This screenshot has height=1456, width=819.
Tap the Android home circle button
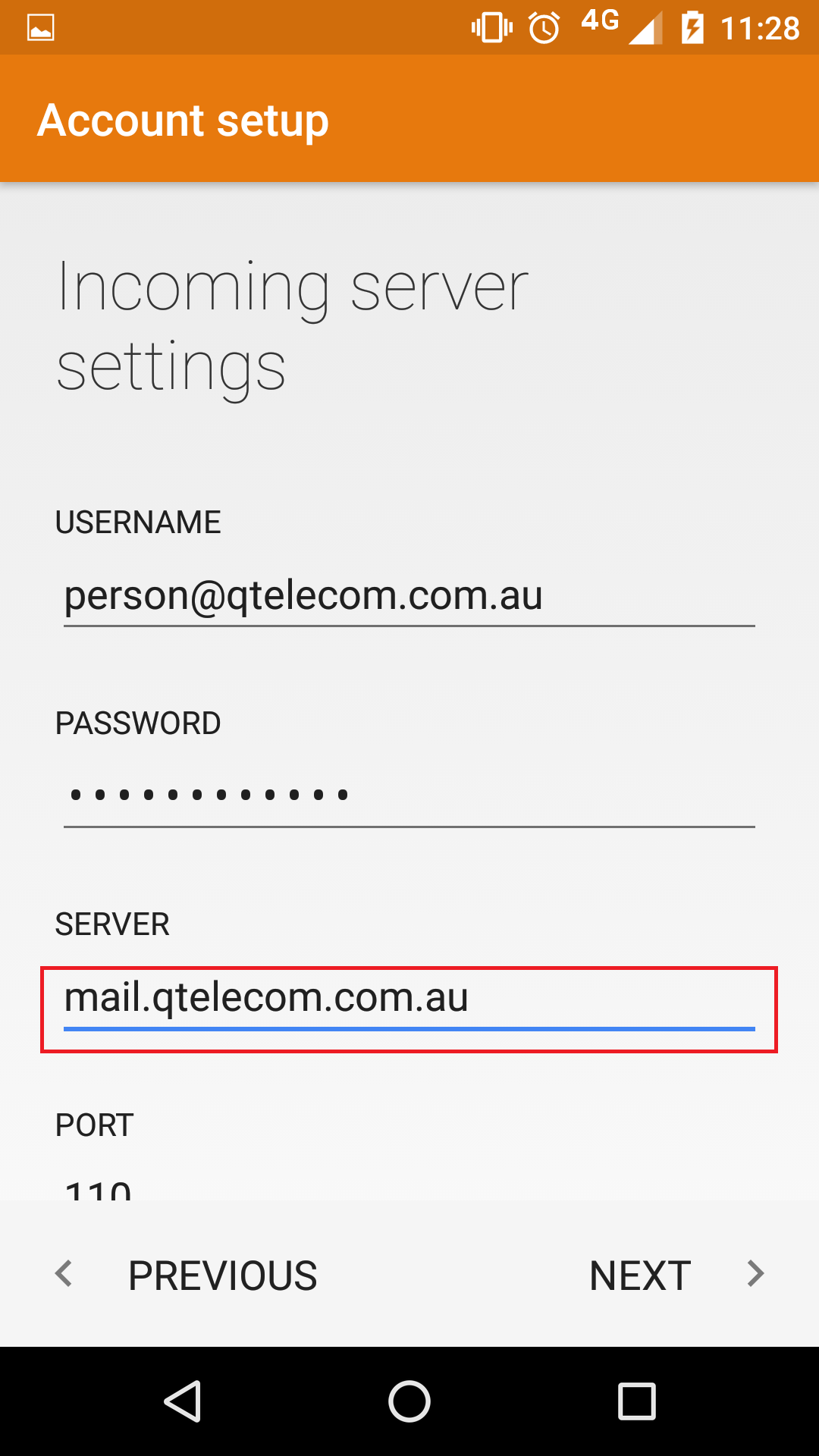pyautogui.click(x=409, y=1401)
